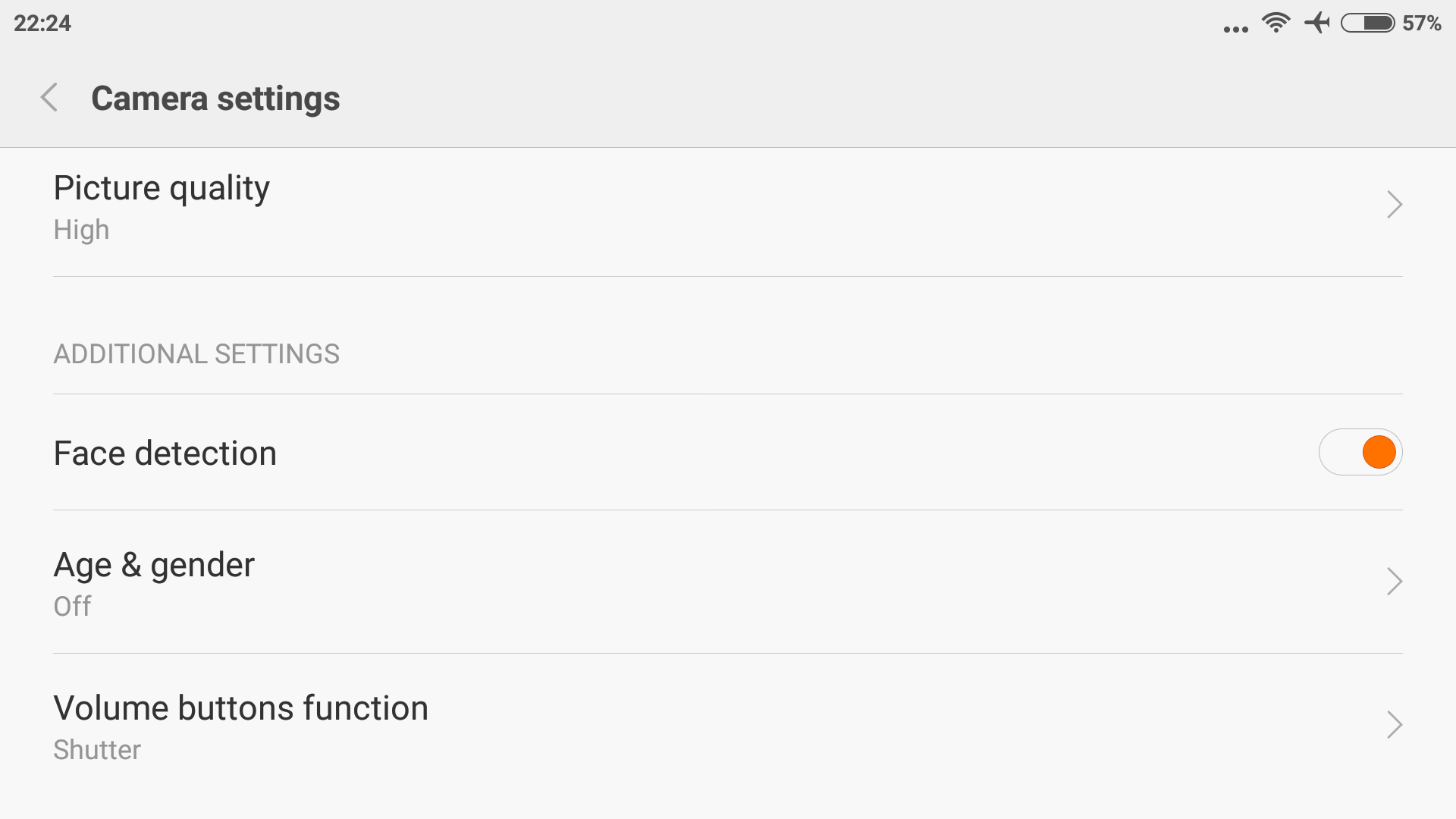Tap the battery indicator icon
Image resolution: width=1456 pixels, height=819 pixels.
(x=1368, y=24)
